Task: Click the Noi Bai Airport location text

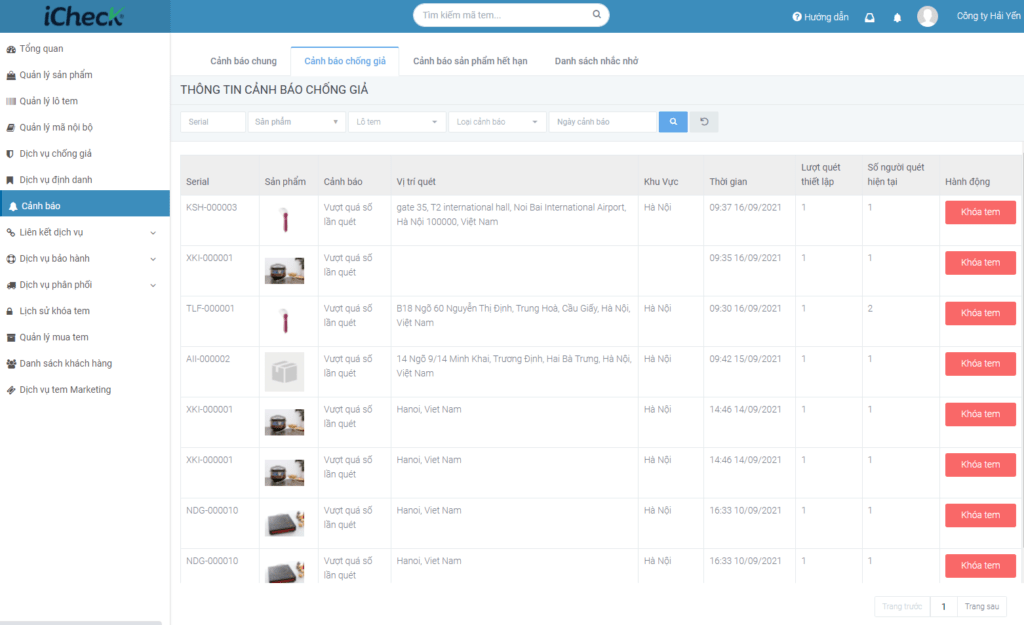Action: click(511, 214)
